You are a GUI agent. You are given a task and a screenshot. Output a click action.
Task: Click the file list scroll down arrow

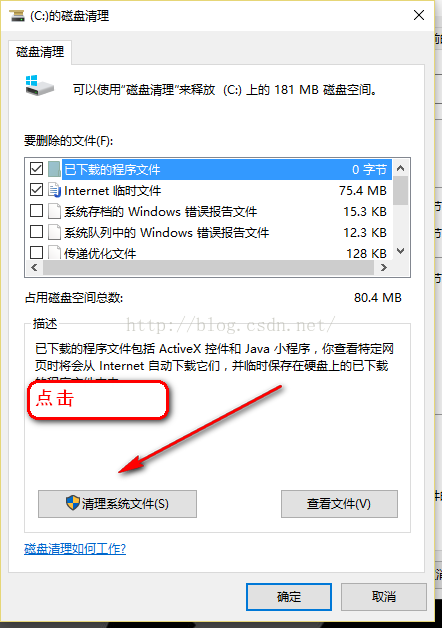coord(400,251)
